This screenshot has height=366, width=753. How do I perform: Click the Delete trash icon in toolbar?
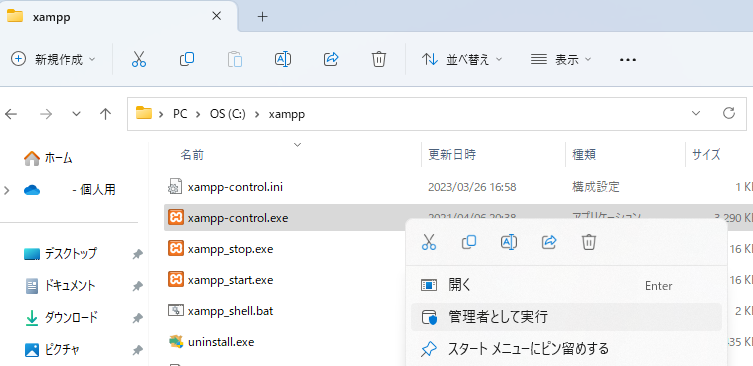coord(379,60)
